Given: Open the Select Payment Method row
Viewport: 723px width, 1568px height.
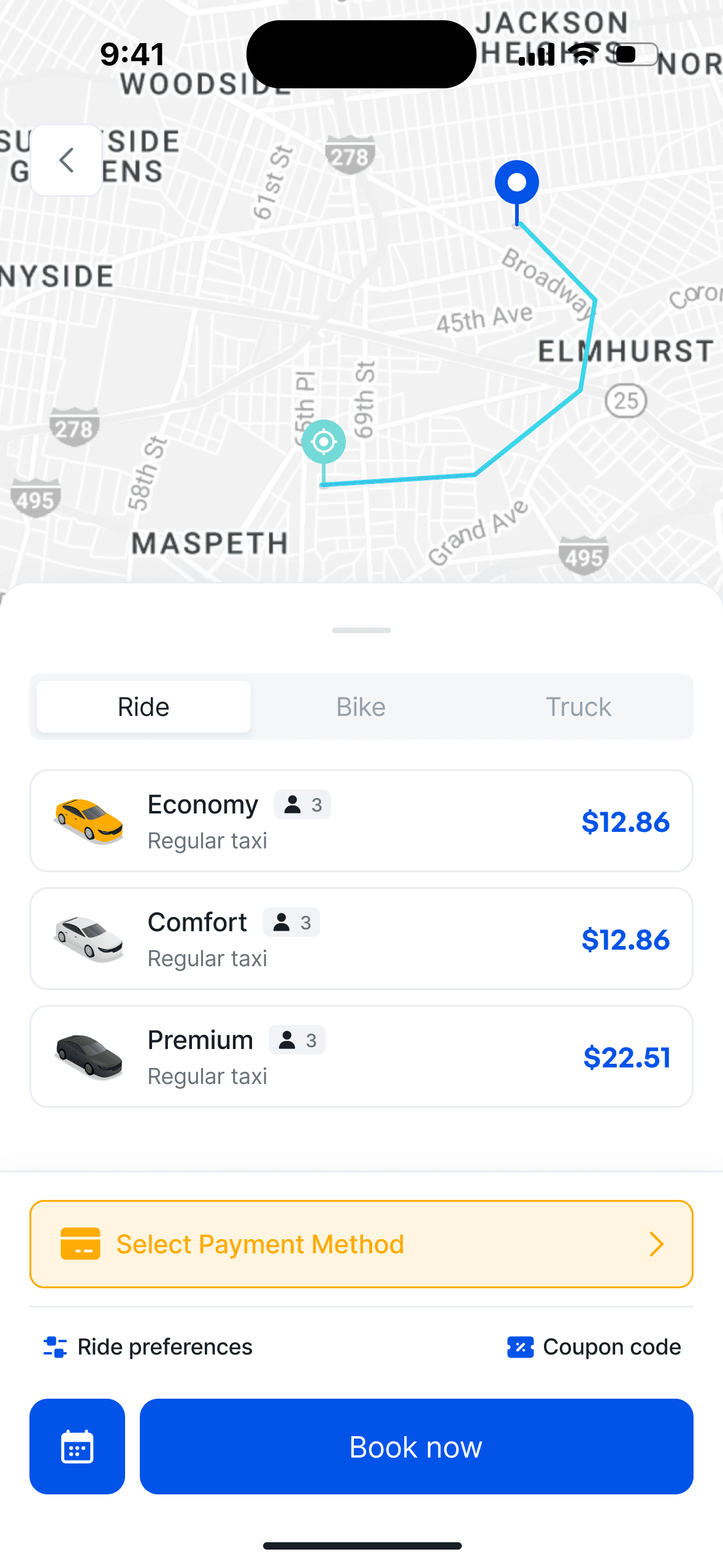Looking at the screenshot, I should pos(361,1244).
